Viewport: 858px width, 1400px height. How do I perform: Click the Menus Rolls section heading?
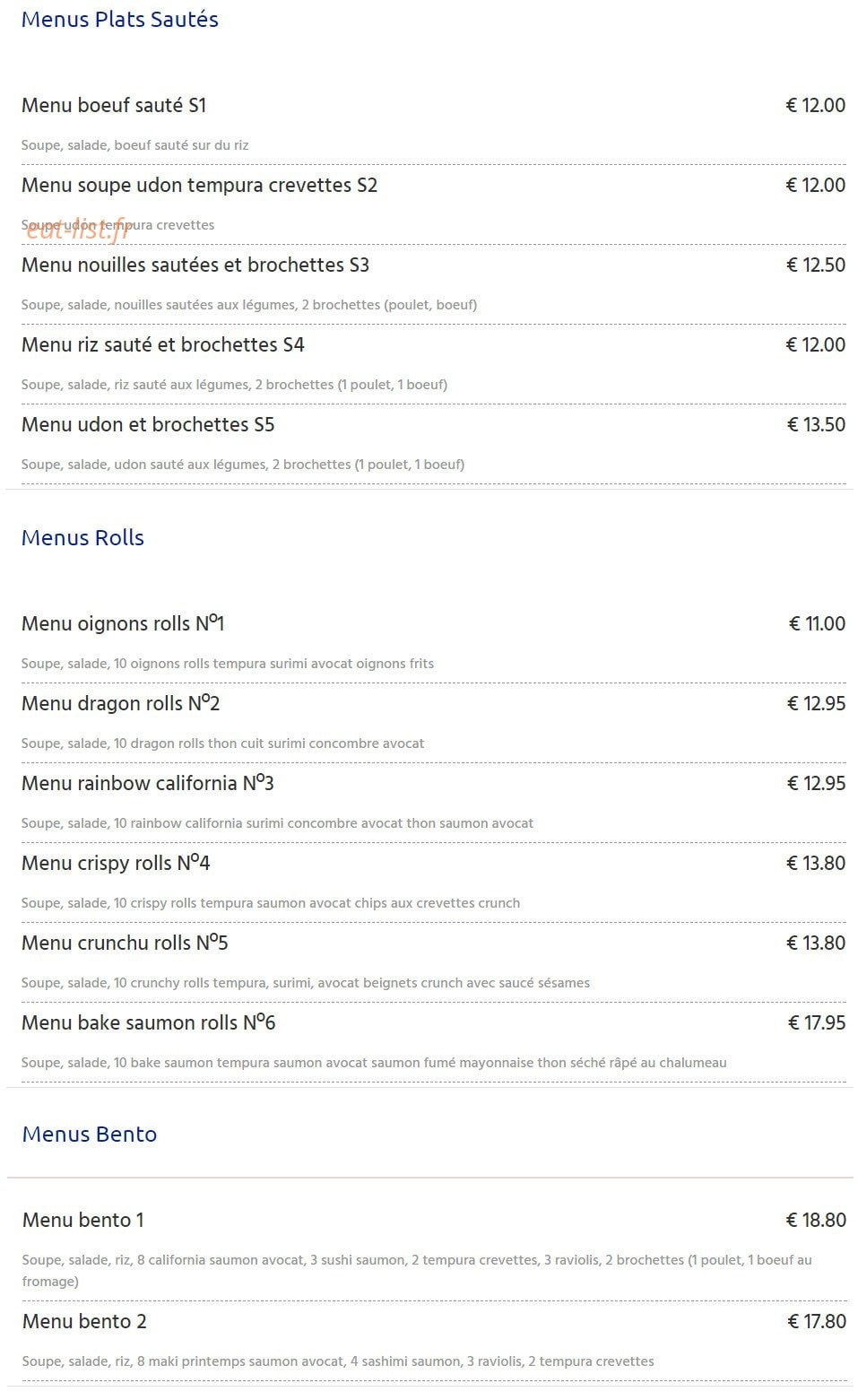tap(82, 538)
